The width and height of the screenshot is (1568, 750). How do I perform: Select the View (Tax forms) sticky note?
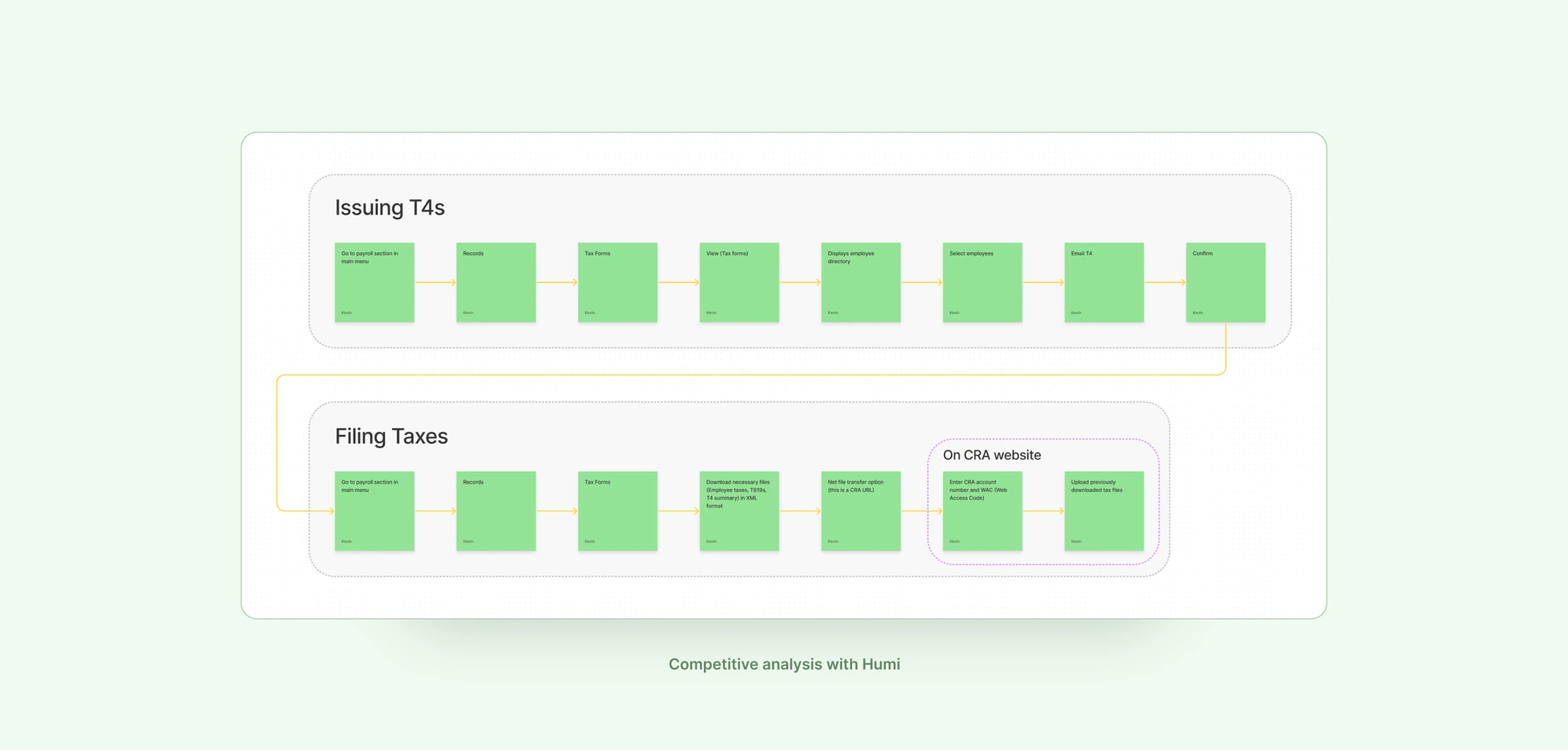(x=739, y=282)
